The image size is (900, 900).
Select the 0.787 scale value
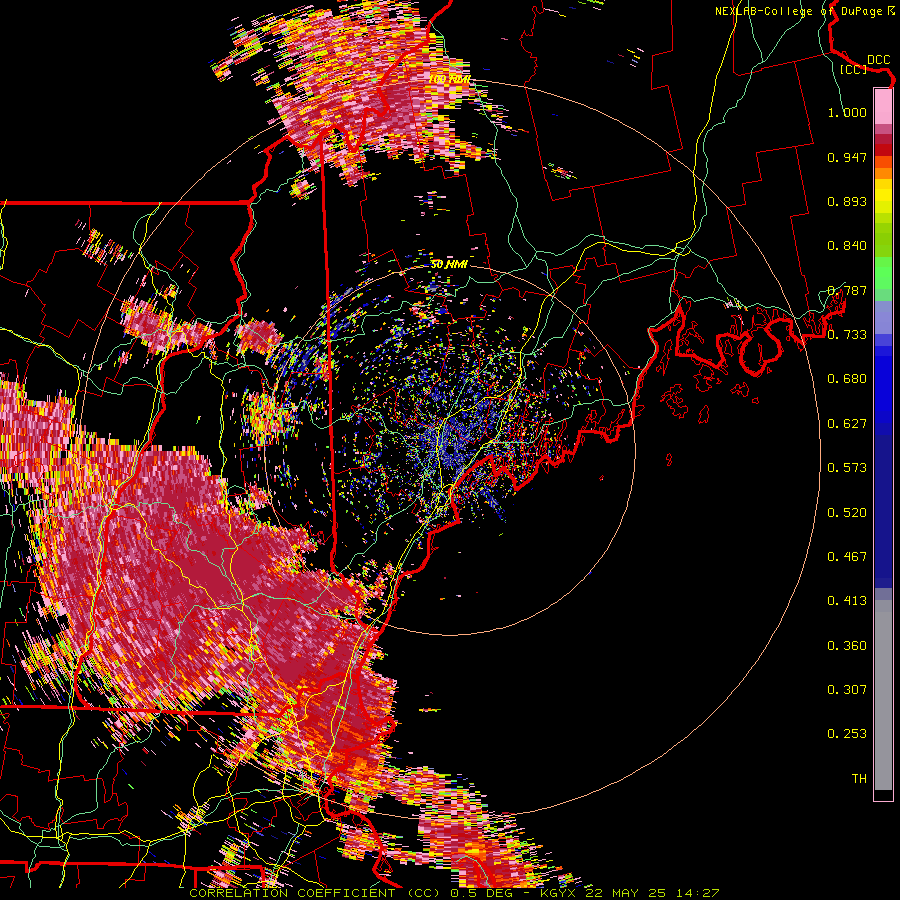pyautogui.click(x=847, y=290)
